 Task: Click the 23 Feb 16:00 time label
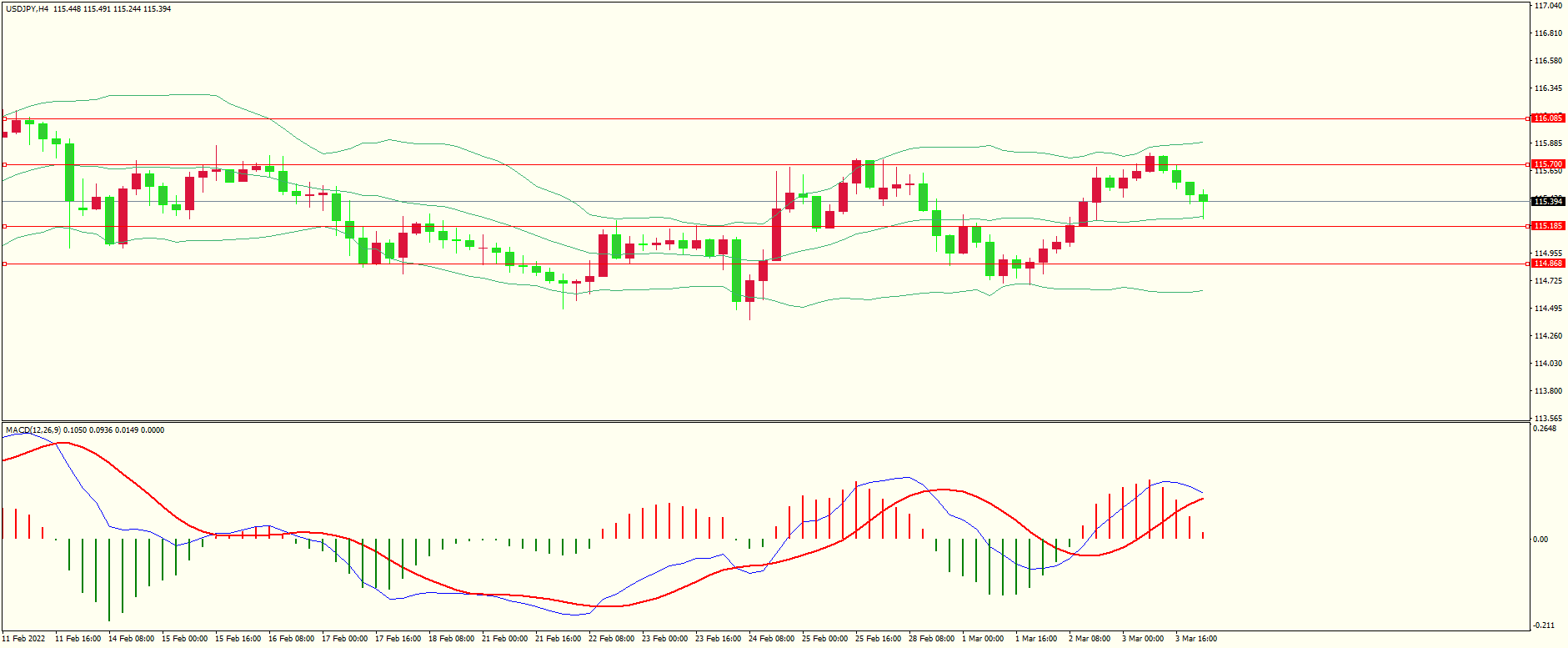point(718,639)
